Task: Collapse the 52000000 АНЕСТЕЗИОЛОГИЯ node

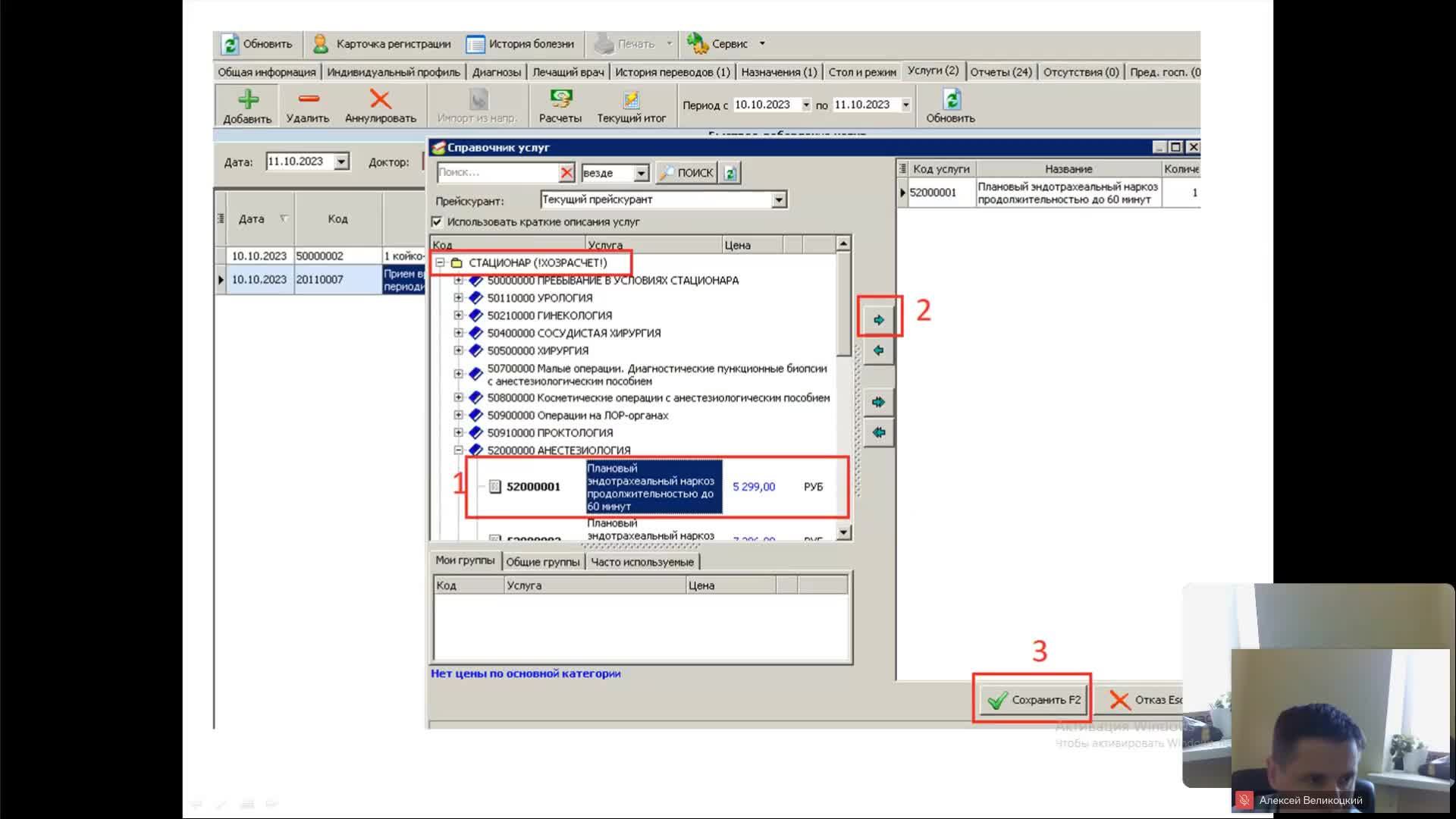Action: [x=458, y=450]
